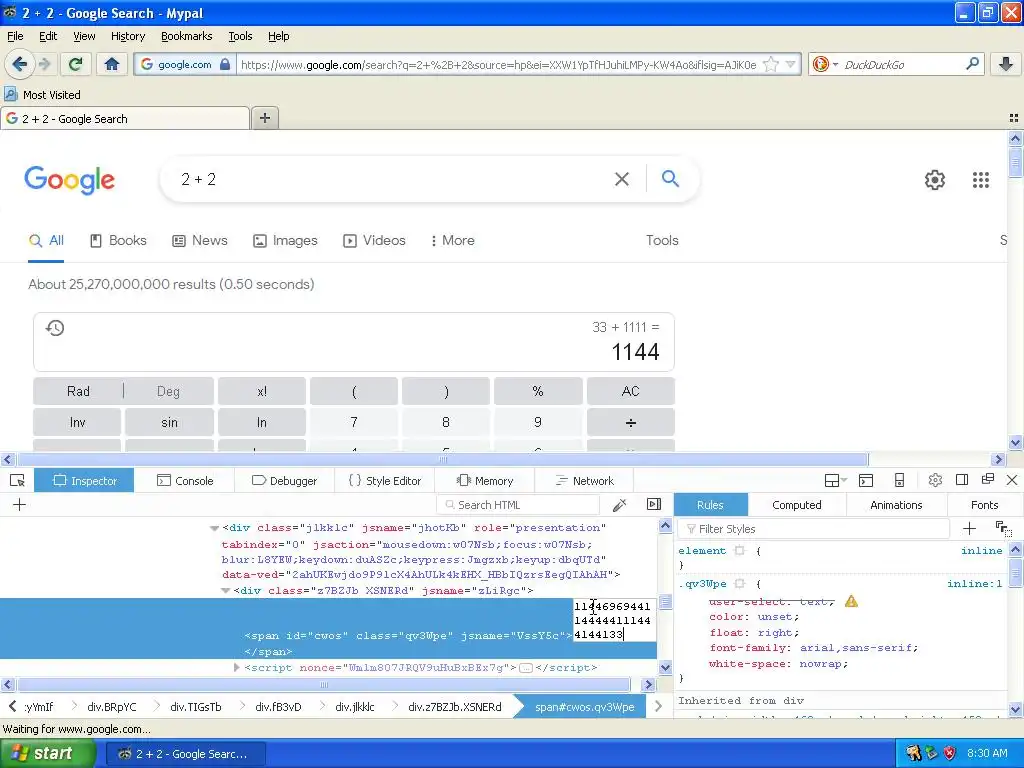Open a new tab with the plus button
This screenshot has width=1024, height=768.
[264, 118]
